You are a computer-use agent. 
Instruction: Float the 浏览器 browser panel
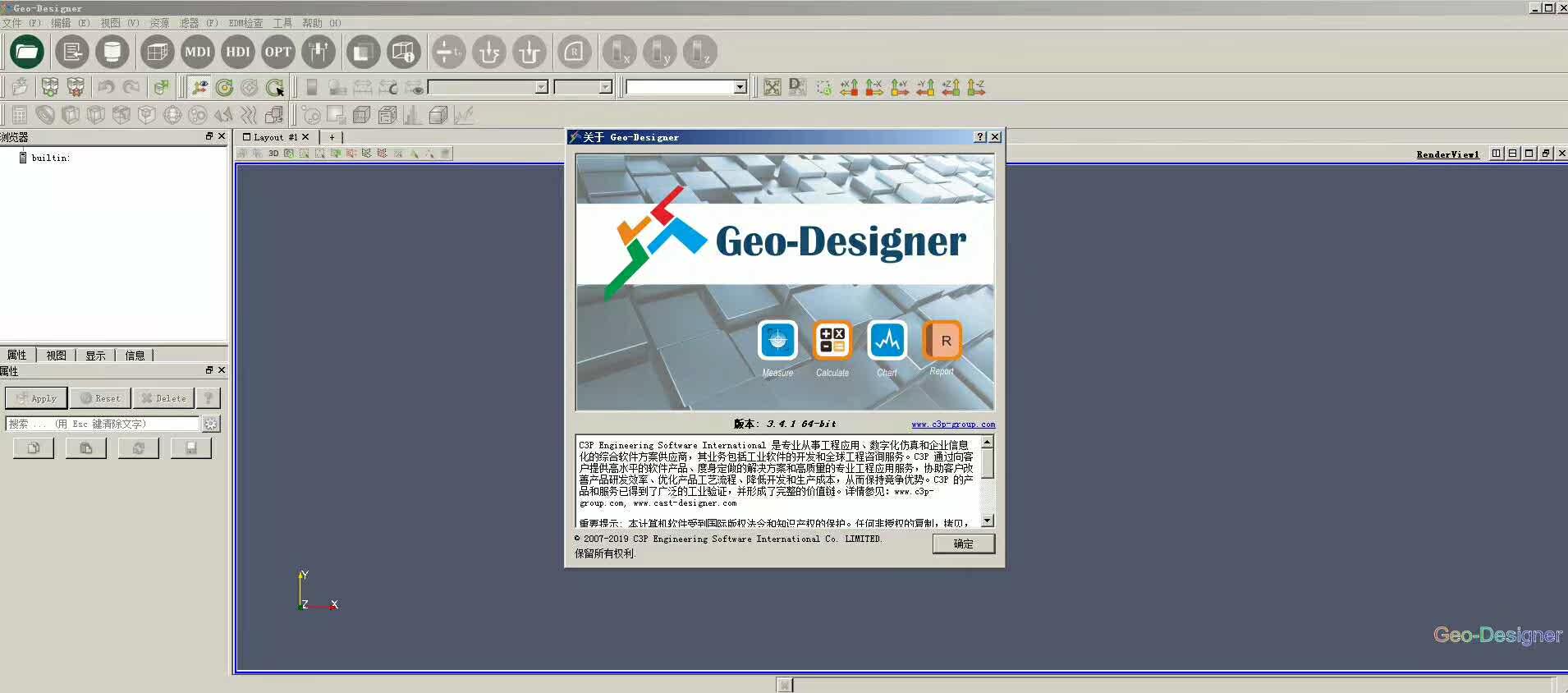(209, 136)
